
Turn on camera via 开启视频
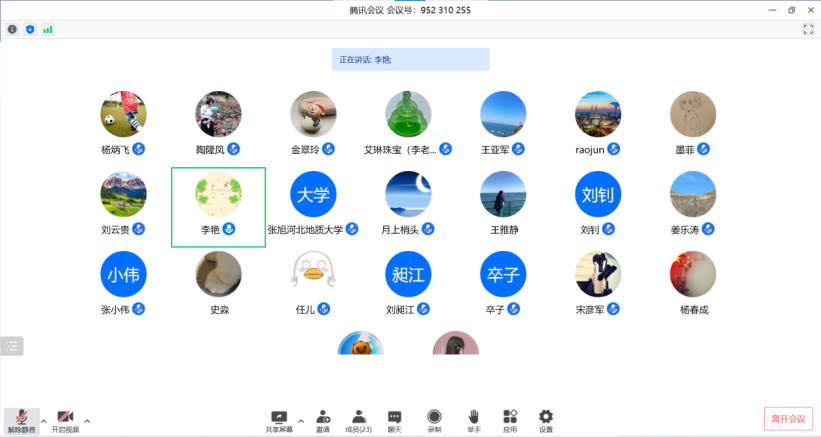point(65,419)
